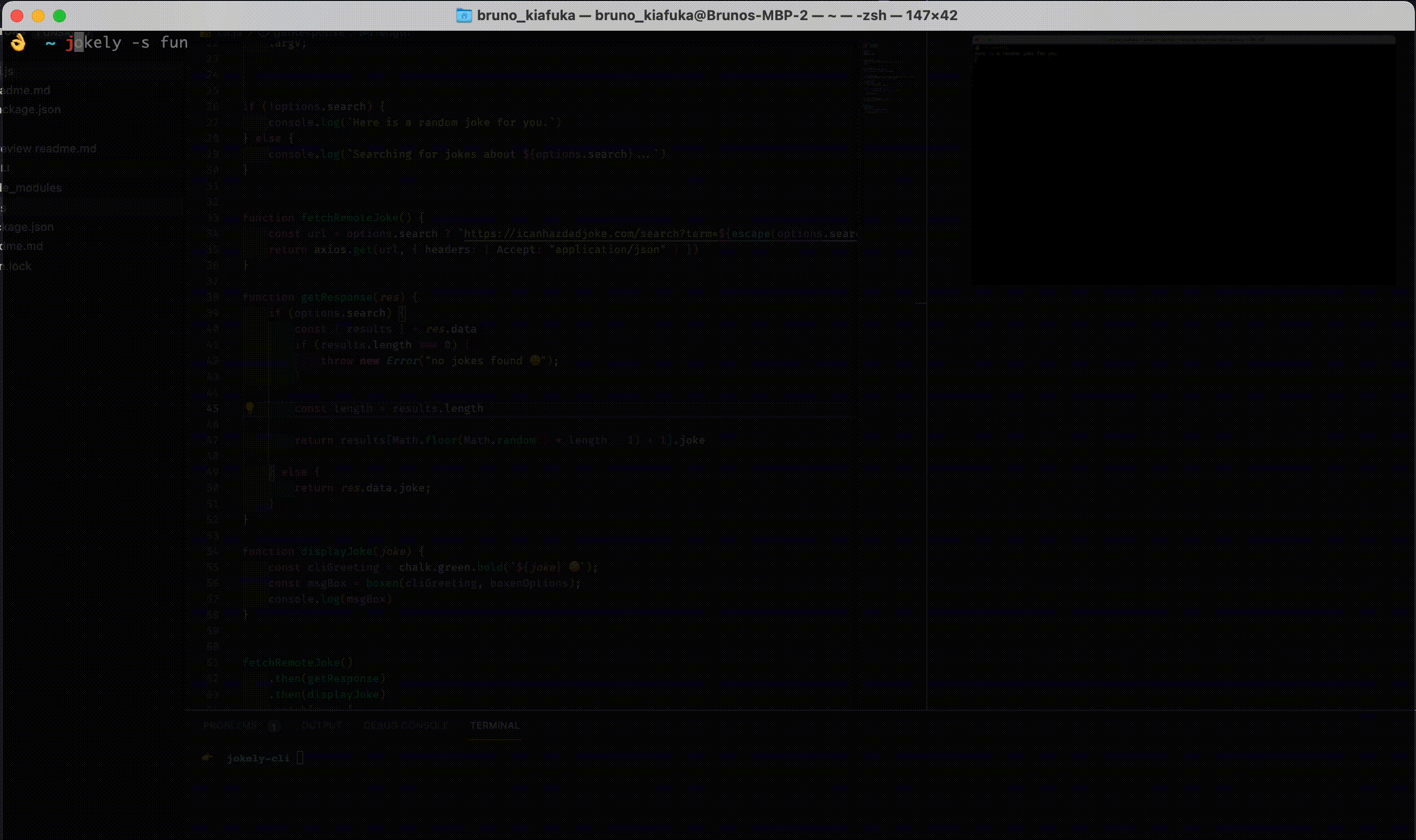Screen dimensions: 1416x840
Task: Click the word 'jokely' in the command line
Action: tap(93, 43)
